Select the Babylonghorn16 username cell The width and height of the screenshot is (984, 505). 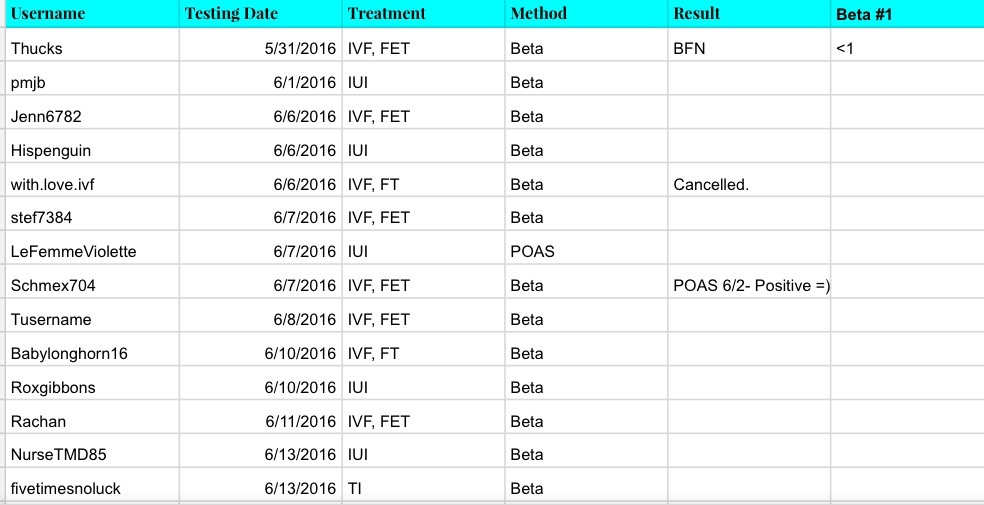[69, 354]
